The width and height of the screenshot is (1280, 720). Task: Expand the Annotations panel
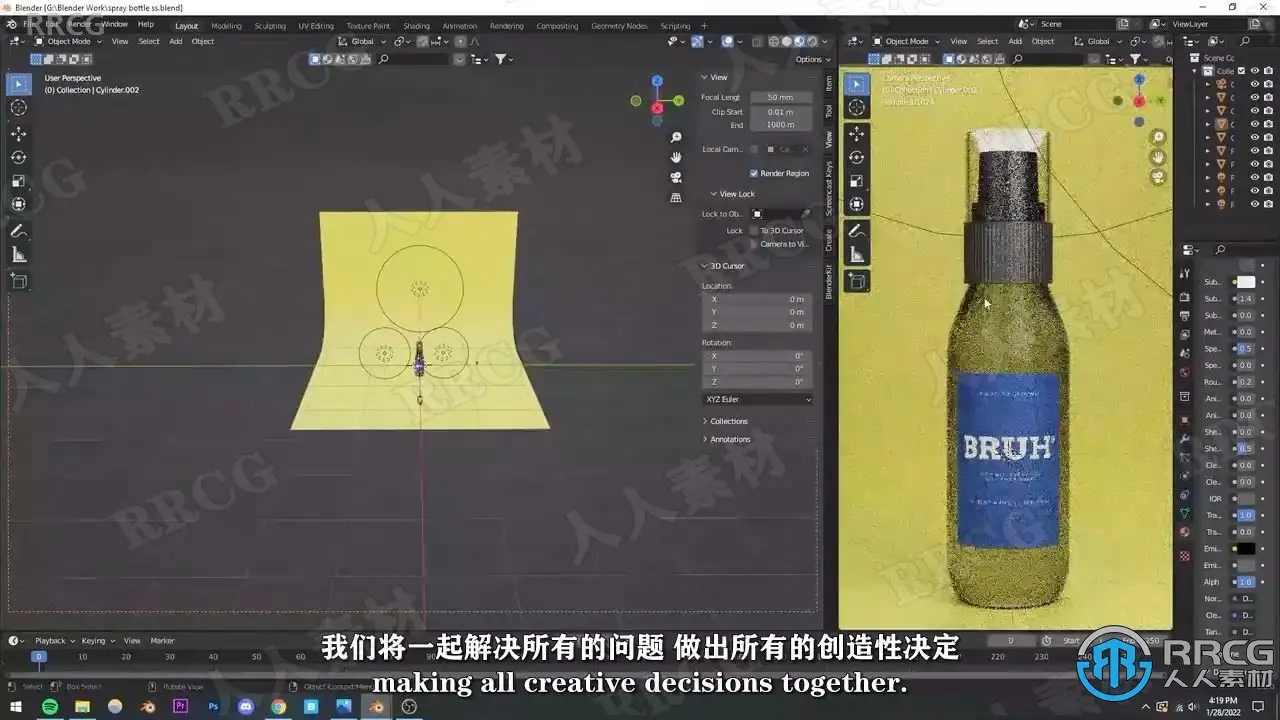[730, 439]
